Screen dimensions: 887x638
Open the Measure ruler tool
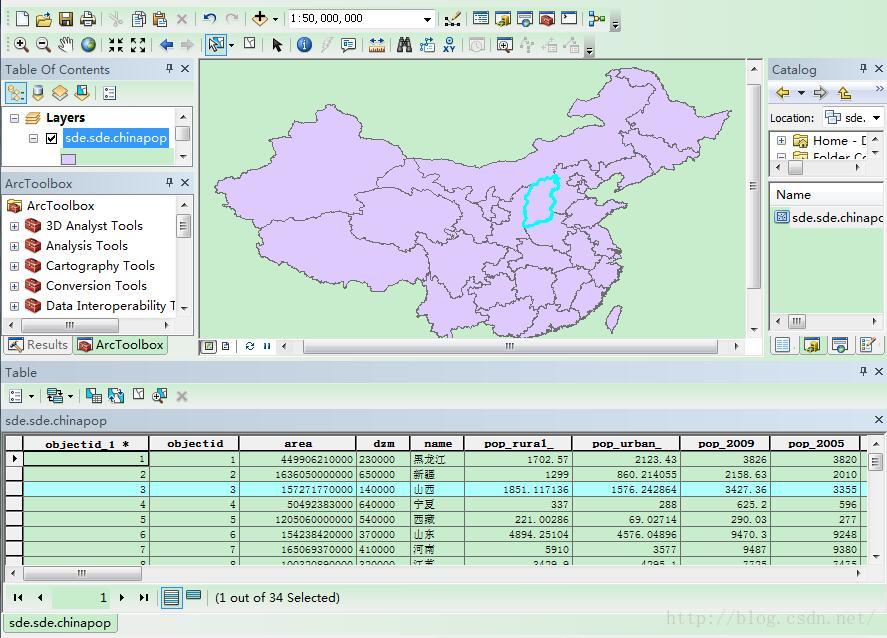[377, 45]
